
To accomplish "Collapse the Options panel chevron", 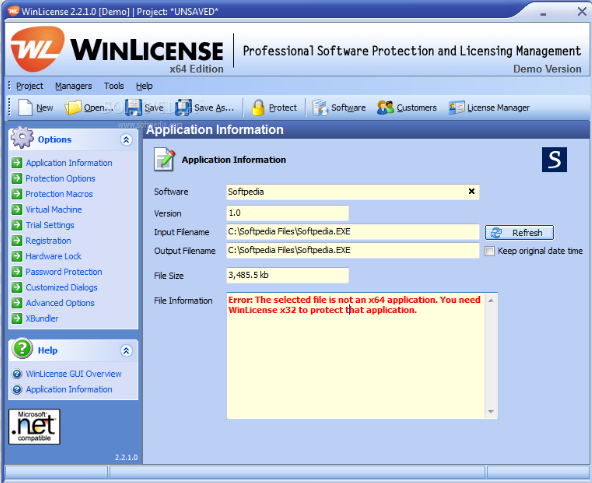I will tap(126, 140).
